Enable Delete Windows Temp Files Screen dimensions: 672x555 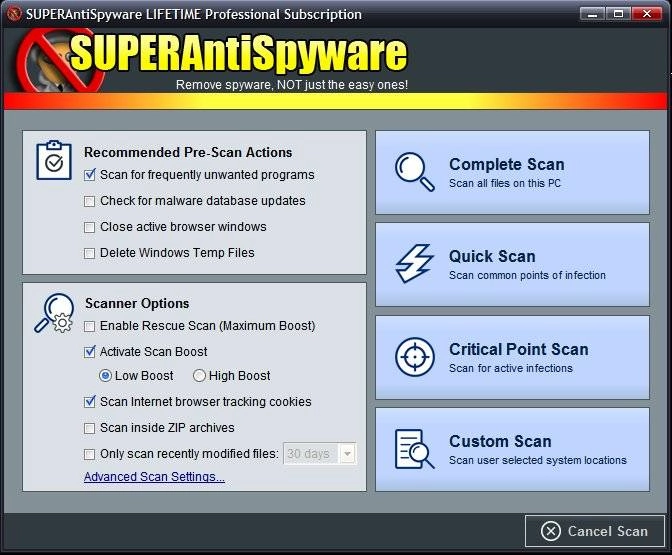(90, 253)
